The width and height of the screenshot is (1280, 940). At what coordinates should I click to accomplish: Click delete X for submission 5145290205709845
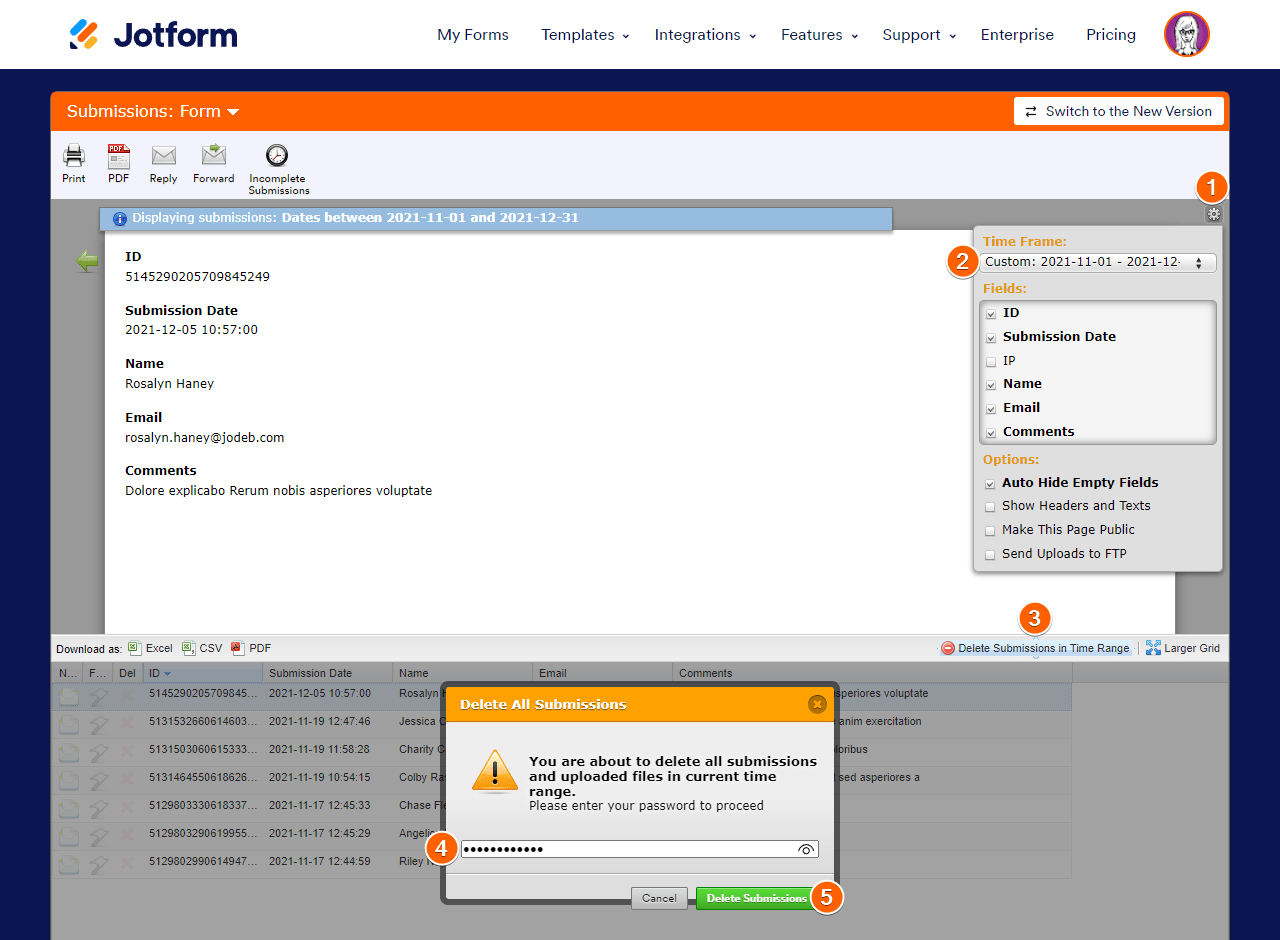pos(127,695)
